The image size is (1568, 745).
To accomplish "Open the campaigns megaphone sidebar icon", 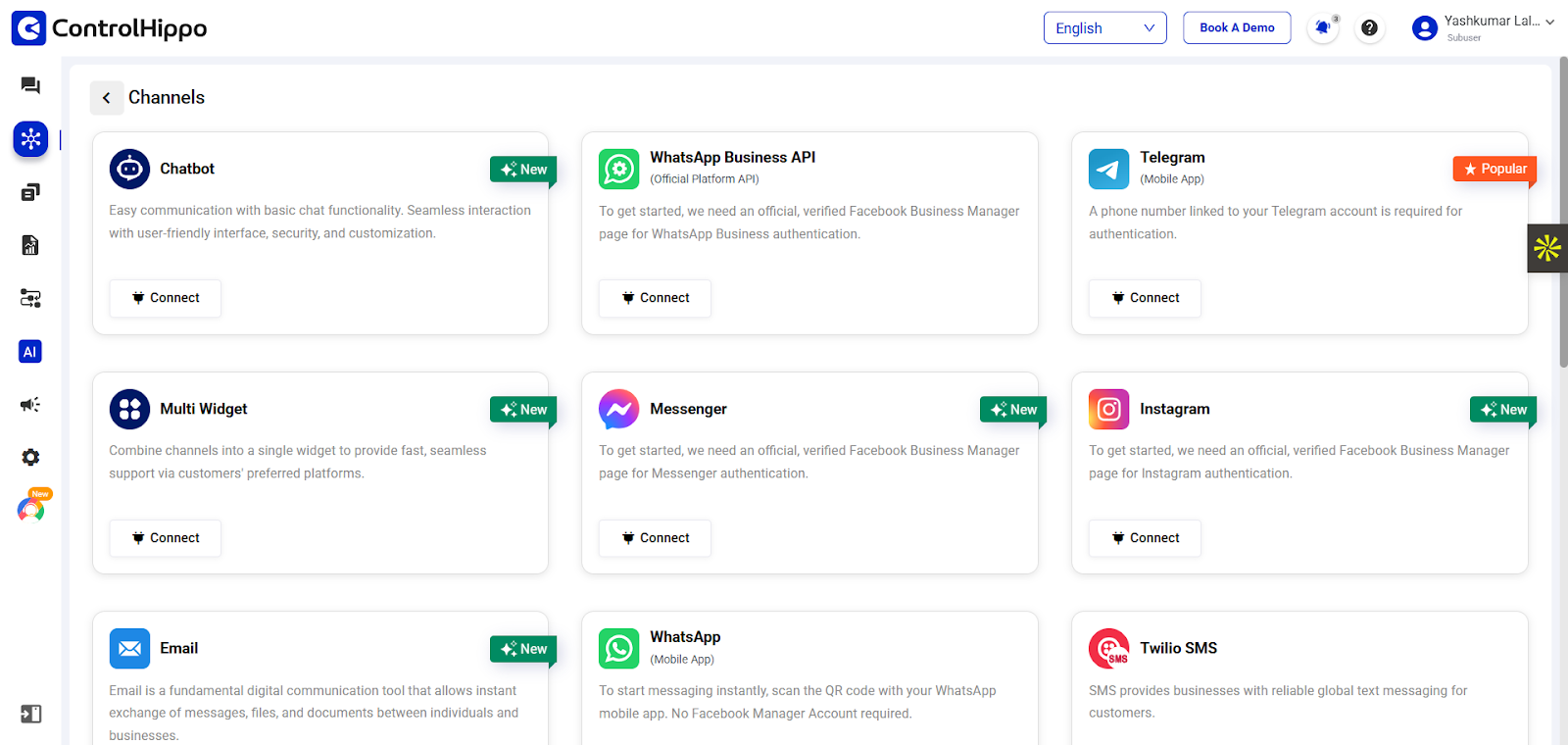I will pos(30,405).
